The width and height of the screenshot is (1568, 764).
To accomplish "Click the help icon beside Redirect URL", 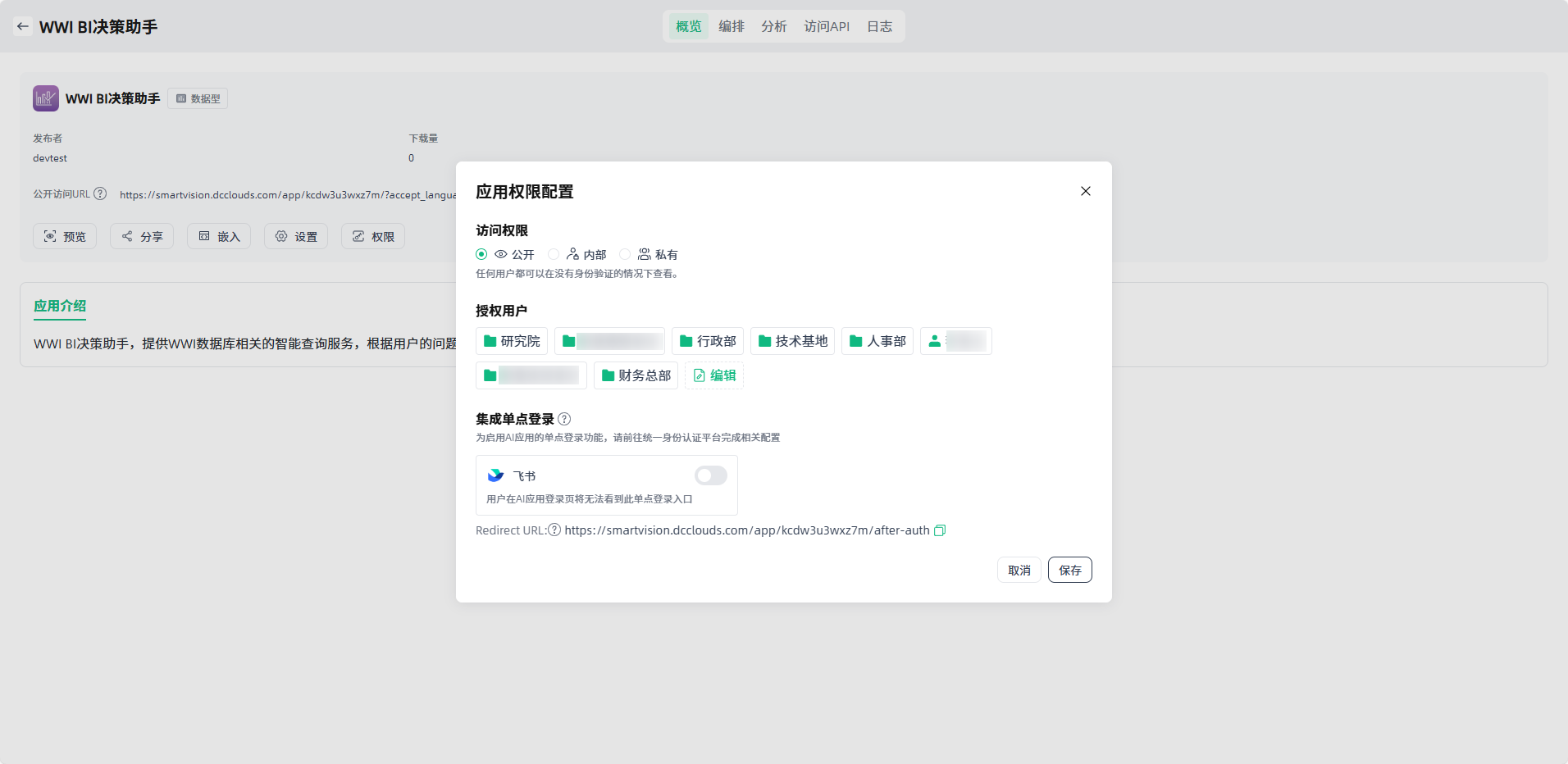I will pos(554,530).
